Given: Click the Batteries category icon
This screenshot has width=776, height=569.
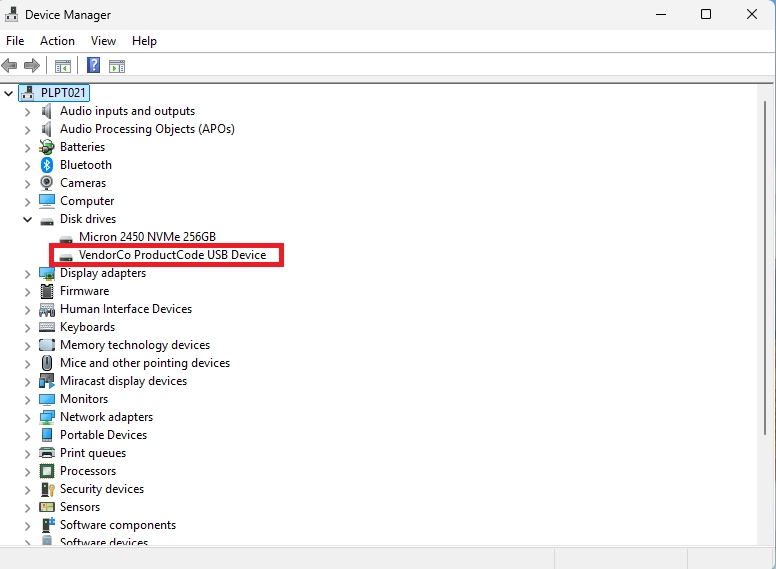Looking at the screenshot, I should pyautogui.click(x=47, y=147).
